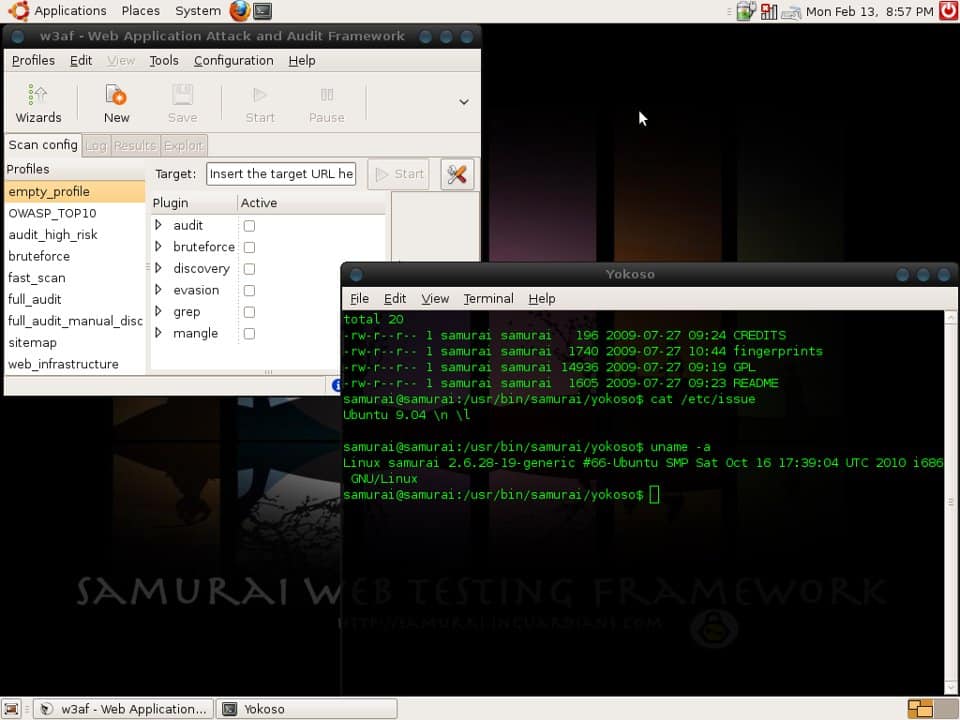Click the New profile toolbar icon

click(116, 103)
